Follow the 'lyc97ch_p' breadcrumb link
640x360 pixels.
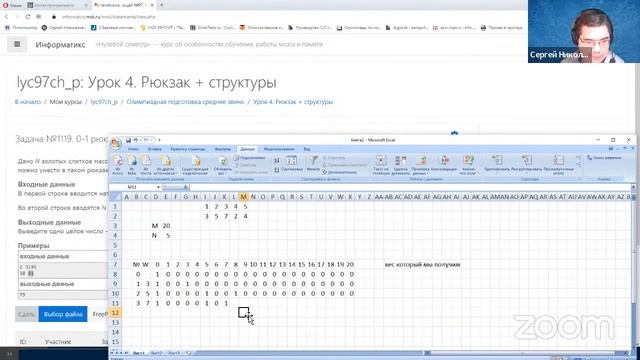pos(104,102)
